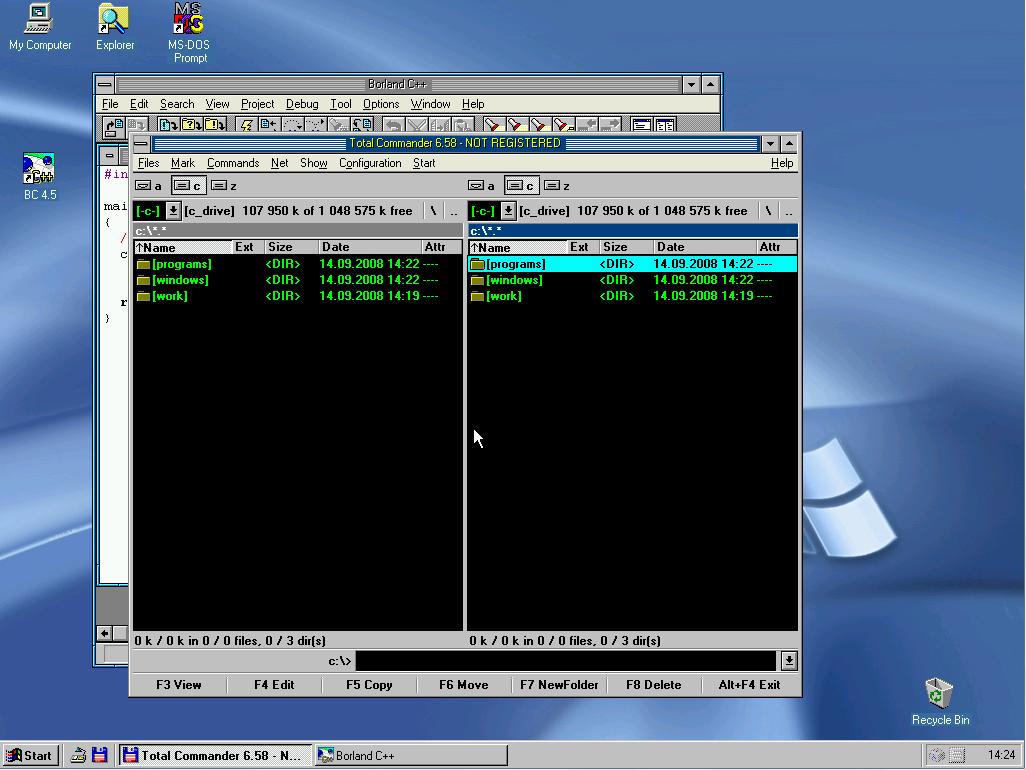This screenshot has height=770, width=1026.
Task: Click the lightning-bolt icon in Borland toolbar
Action: click(x=246, y=125)
